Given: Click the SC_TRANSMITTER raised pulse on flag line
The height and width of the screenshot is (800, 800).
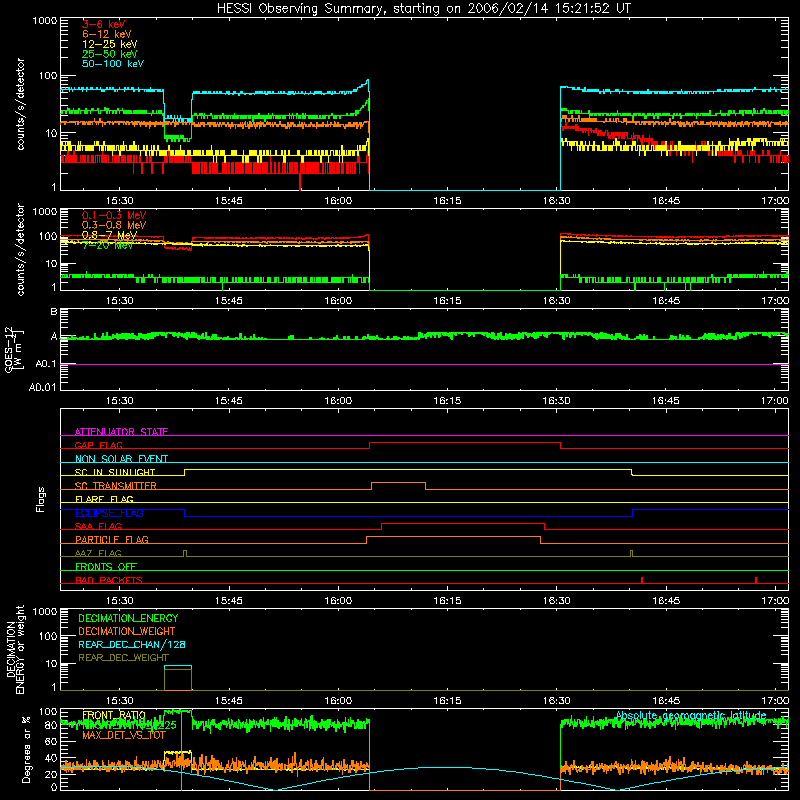Looking at the screenshot, I should (398, 483).
